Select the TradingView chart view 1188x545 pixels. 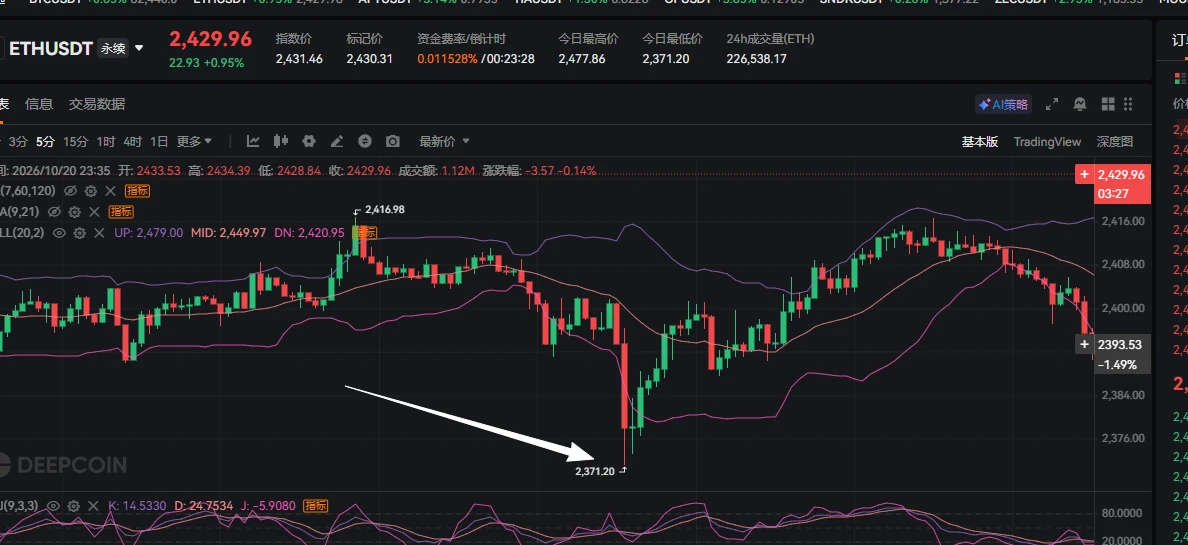1047,142
